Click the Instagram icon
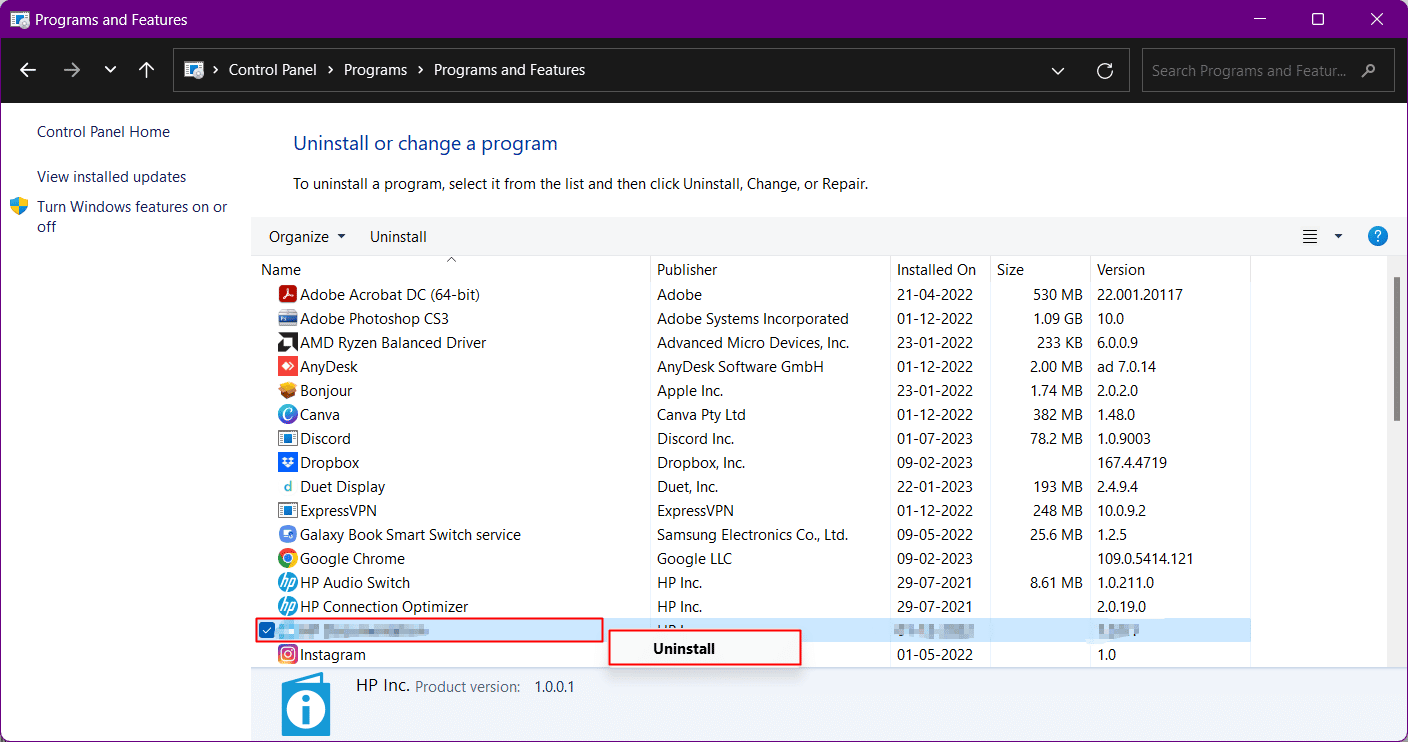1408x742 pixels. pos(288,655)
